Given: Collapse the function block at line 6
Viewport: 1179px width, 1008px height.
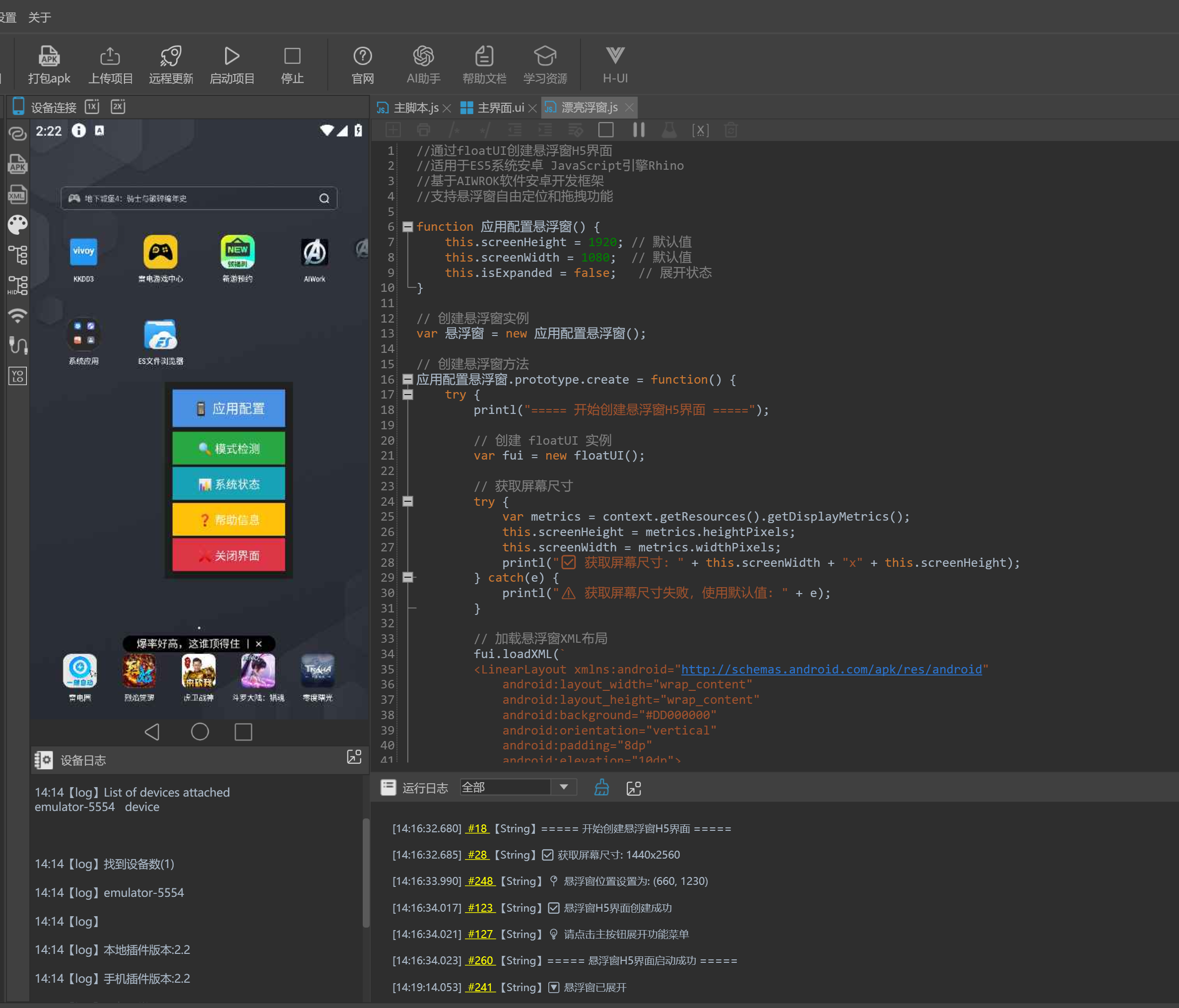Looking at the screenshot, I should click(x=407, y=226).
